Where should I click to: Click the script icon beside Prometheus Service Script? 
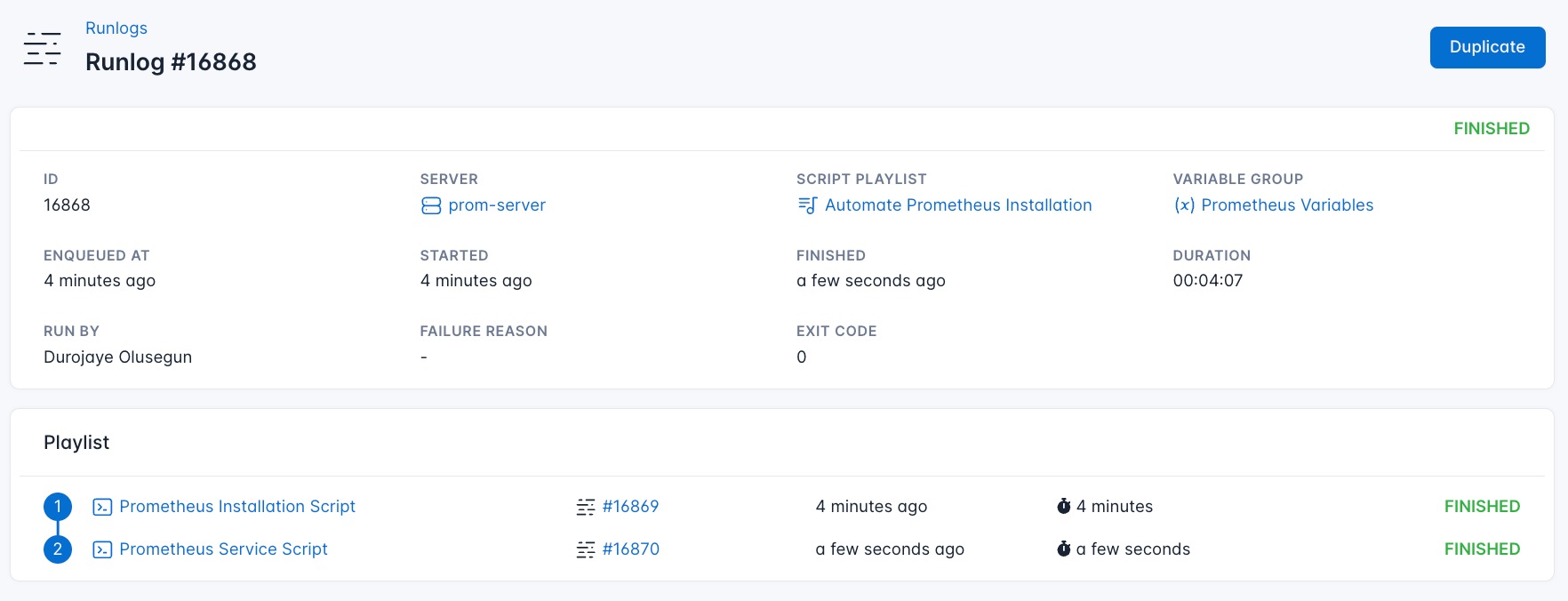[x=102, y=549]
